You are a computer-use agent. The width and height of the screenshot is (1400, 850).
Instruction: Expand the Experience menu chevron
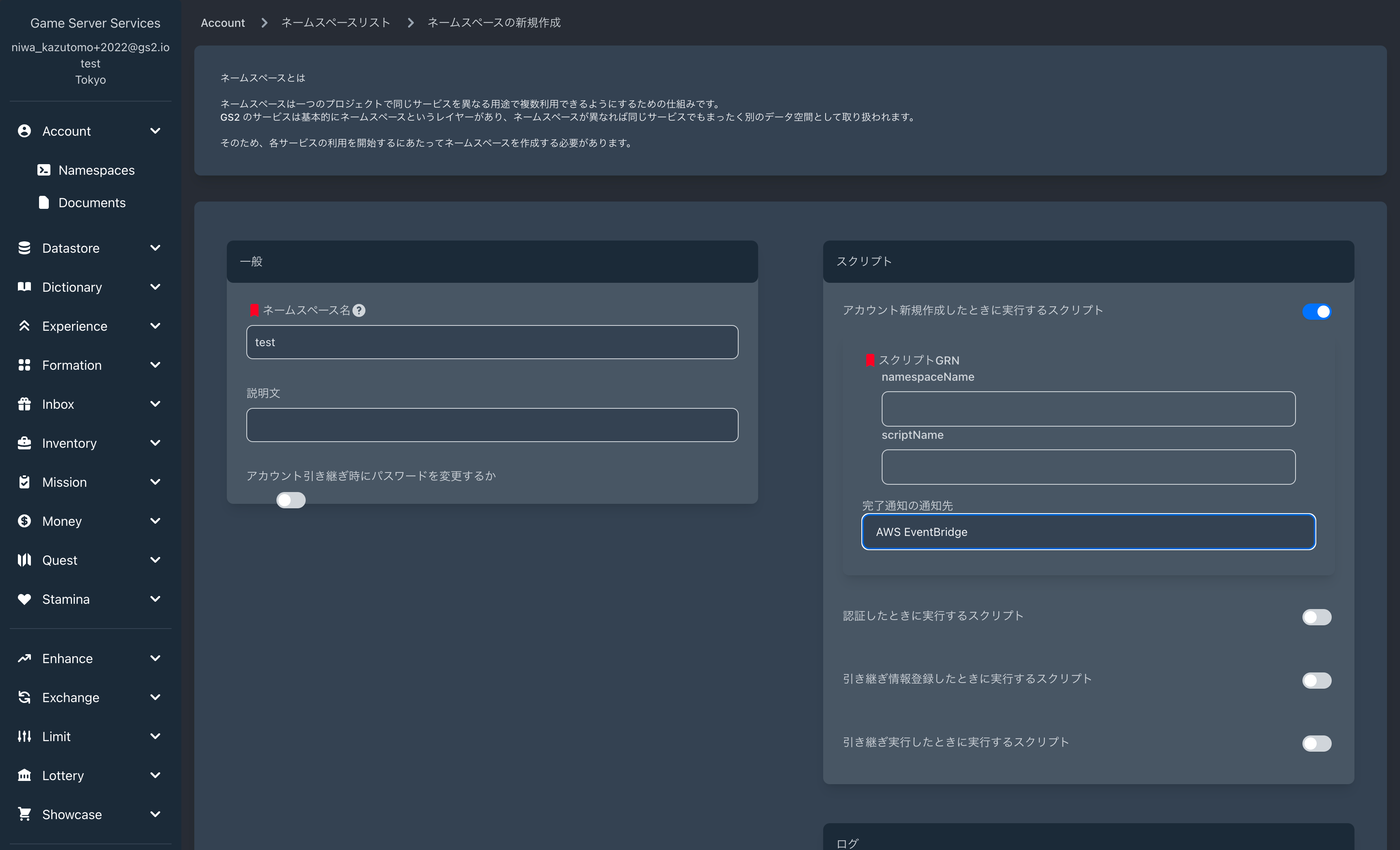point(155,326)
